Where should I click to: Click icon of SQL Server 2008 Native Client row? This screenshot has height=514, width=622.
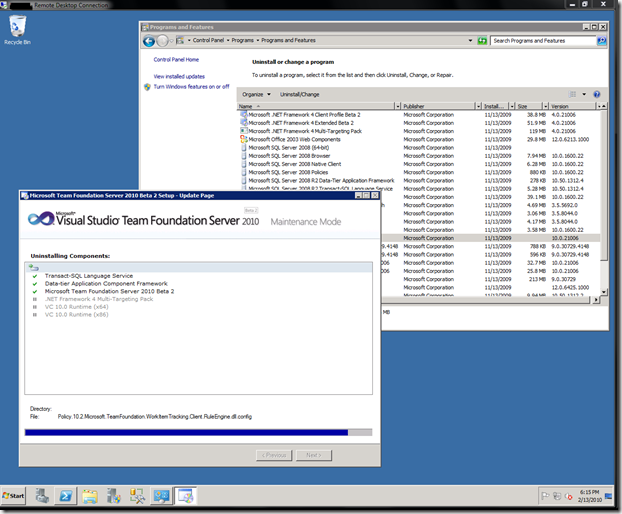[x=244, y=164]
